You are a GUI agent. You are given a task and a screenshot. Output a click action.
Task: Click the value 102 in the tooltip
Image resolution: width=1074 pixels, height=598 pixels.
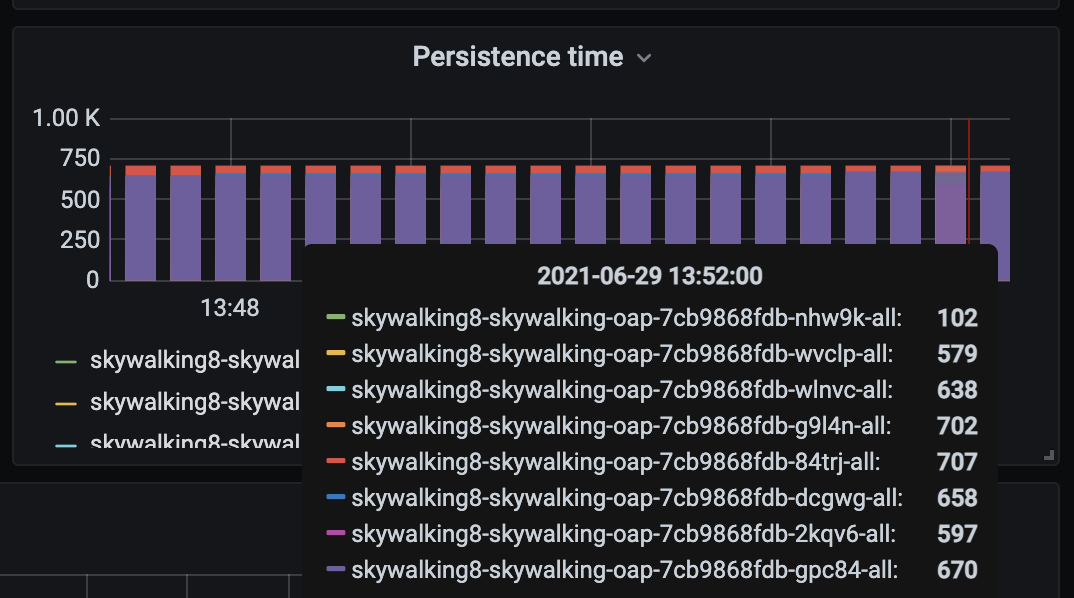[x=957, y=318]
